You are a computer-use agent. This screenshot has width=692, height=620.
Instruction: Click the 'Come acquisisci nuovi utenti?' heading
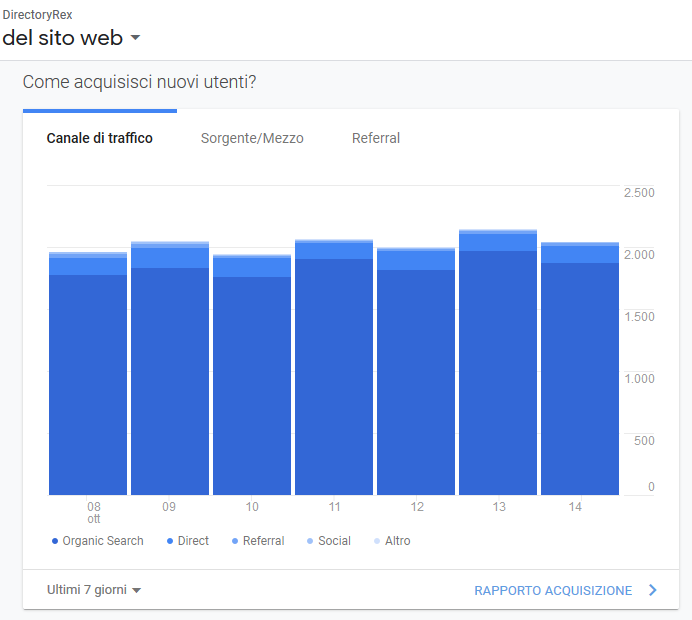pos(139,82)
